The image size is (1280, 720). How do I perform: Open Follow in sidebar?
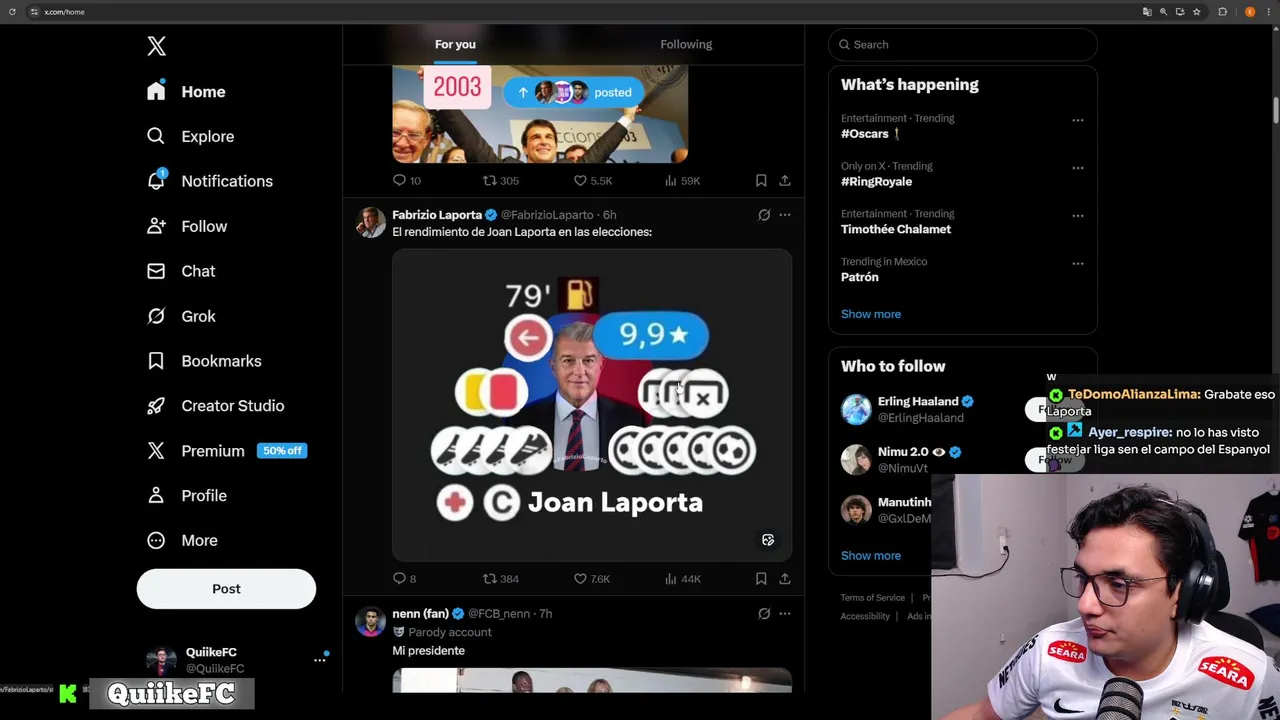pos(187,226)
